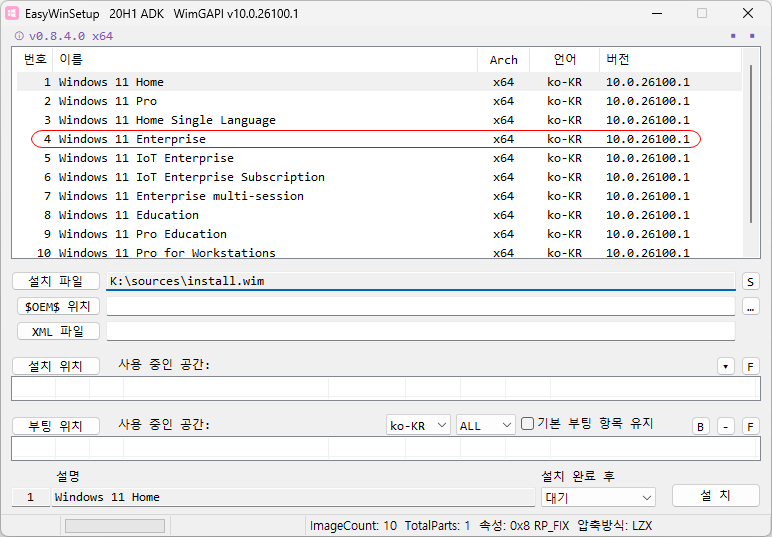Select Windows 11 Enterprise row
Image resolution: width=772 pixels, height=537 pixels.
379,139
